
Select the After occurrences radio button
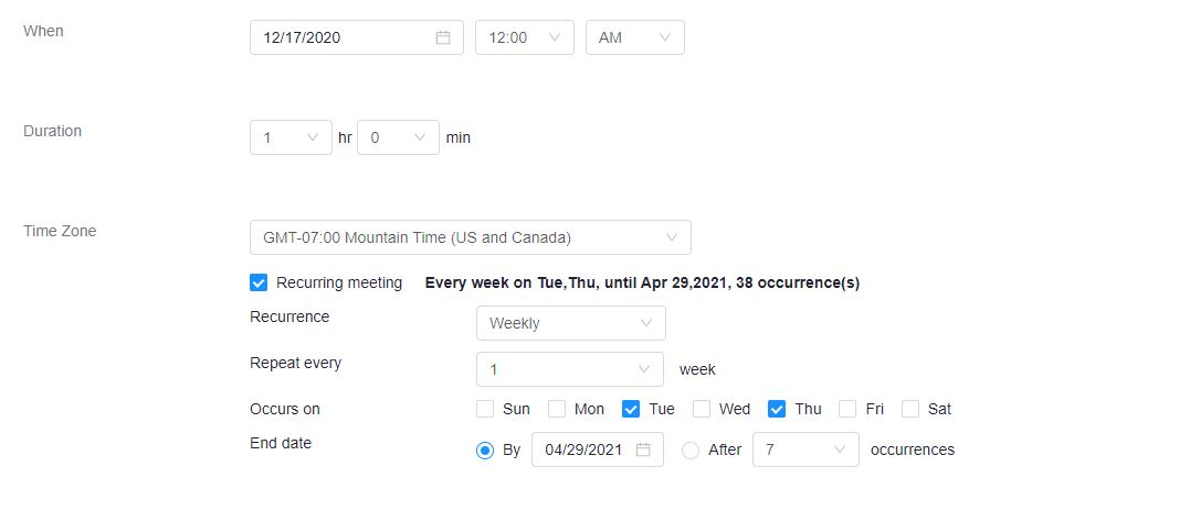(690, 450)
